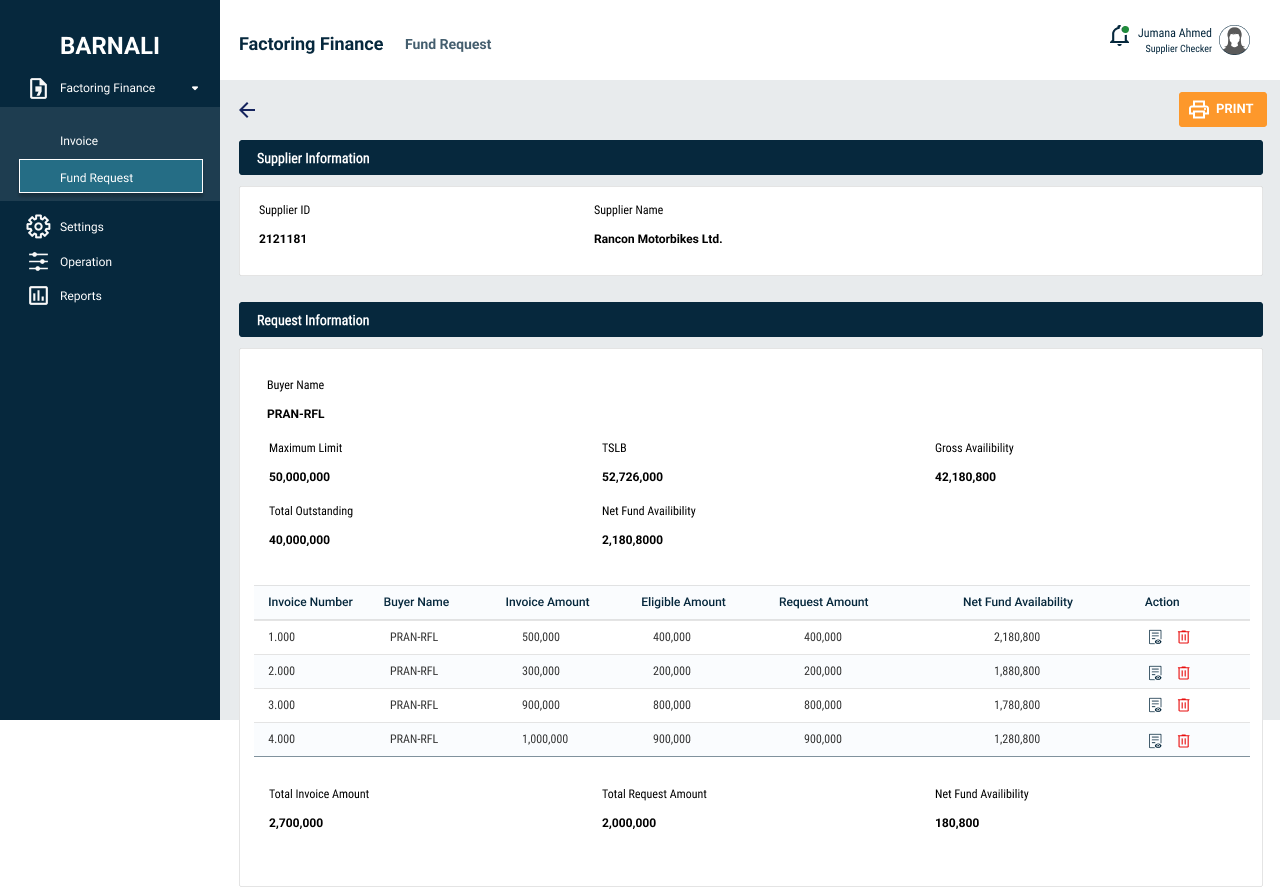Click the notification bell icon
Image resolution: width=1280 pixels, height=887 pixels.
[x=1119, y=36]
